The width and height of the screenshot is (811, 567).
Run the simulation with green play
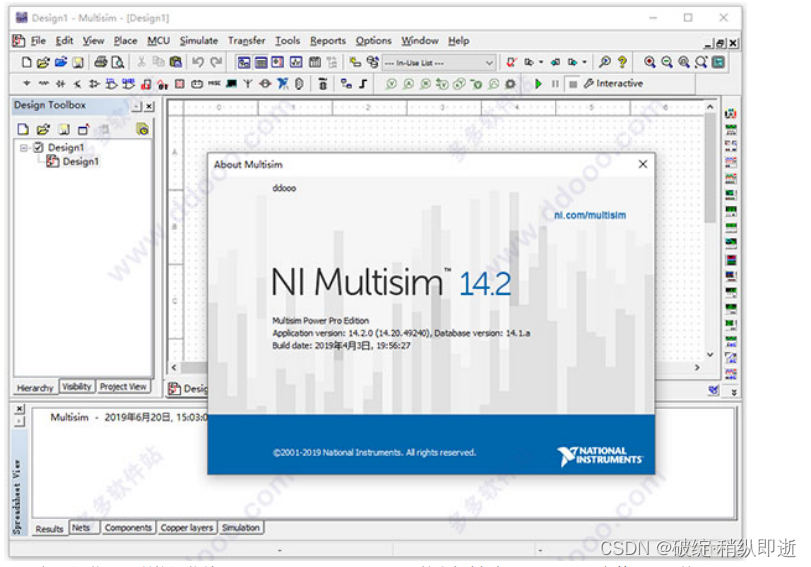point(538,84)
